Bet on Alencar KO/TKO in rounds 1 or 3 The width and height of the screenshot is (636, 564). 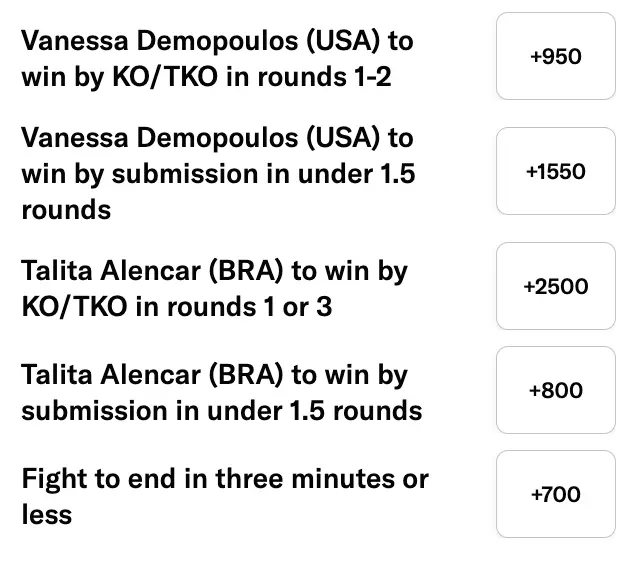pos(555,287)
